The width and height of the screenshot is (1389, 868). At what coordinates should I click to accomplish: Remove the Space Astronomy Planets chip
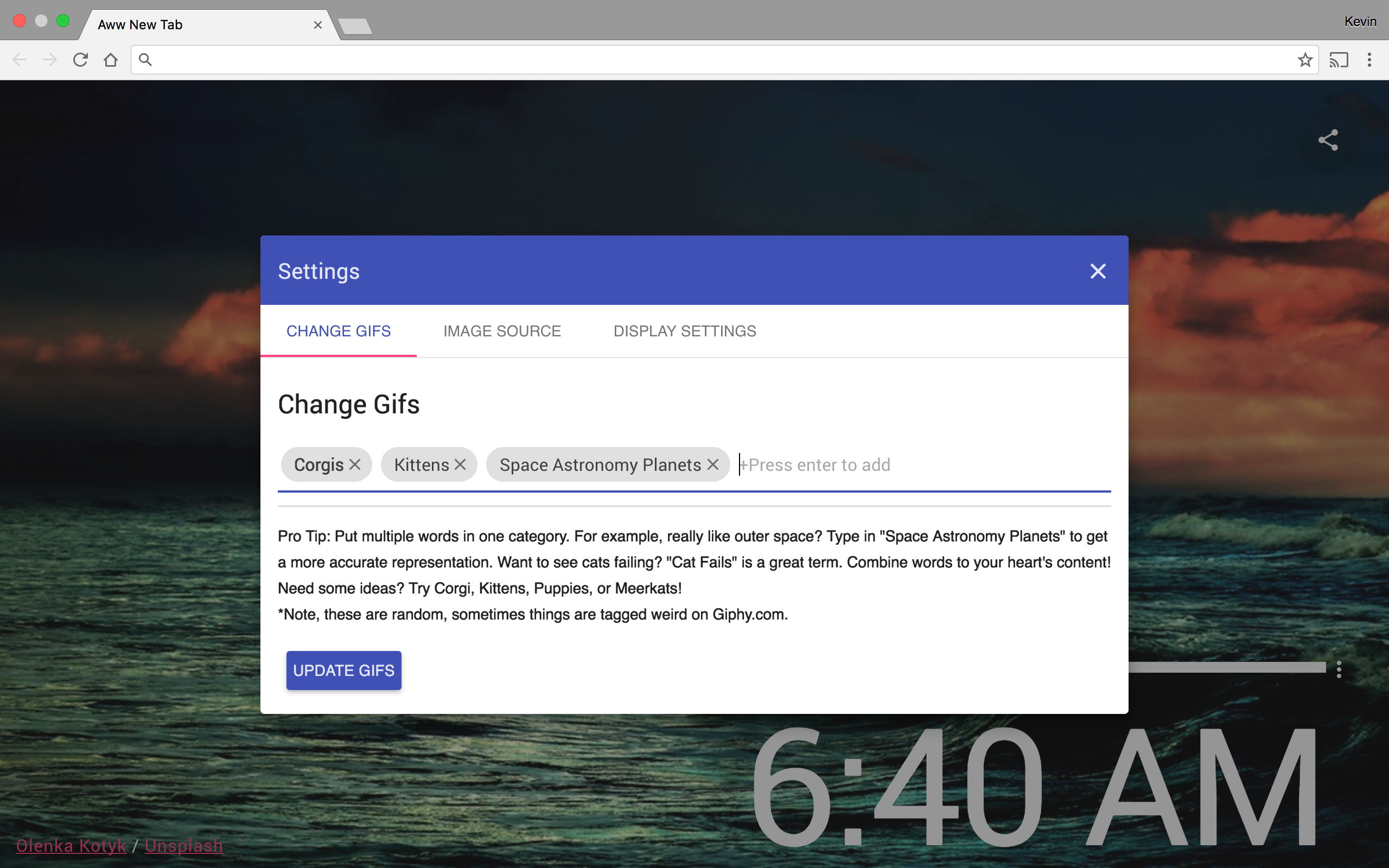pos(713,464)
